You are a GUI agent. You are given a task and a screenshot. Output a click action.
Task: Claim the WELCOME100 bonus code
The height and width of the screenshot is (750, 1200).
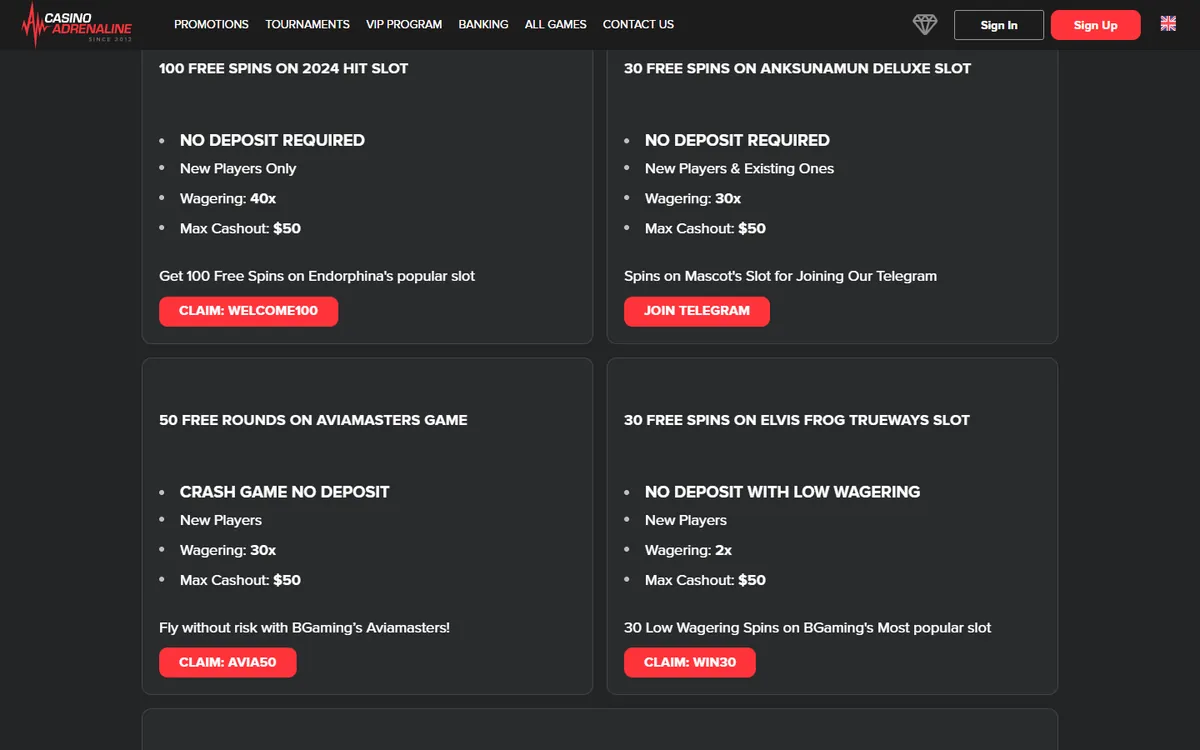pyautogui.click(x=248, y=311)
